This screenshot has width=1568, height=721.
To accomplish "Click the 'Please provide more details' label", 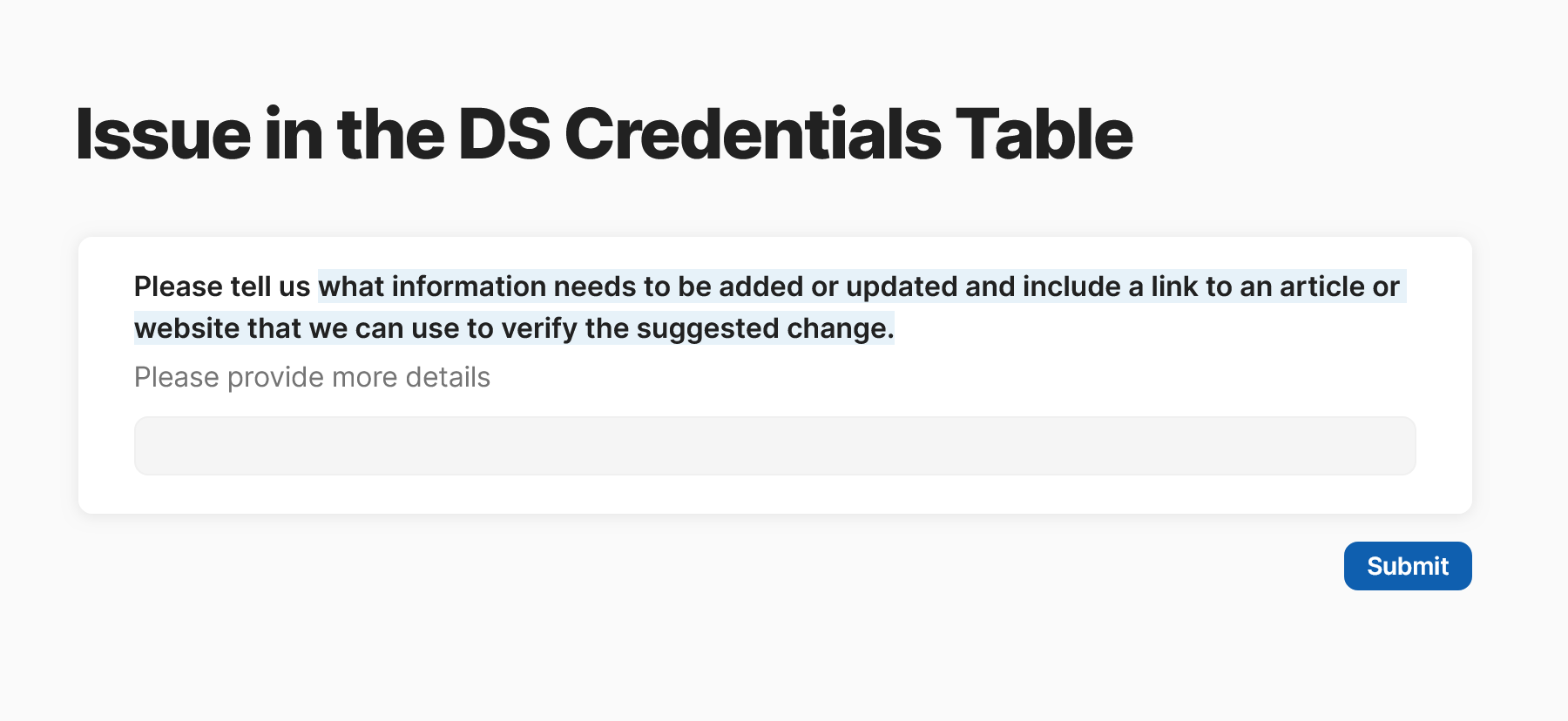I will point(311,377).
